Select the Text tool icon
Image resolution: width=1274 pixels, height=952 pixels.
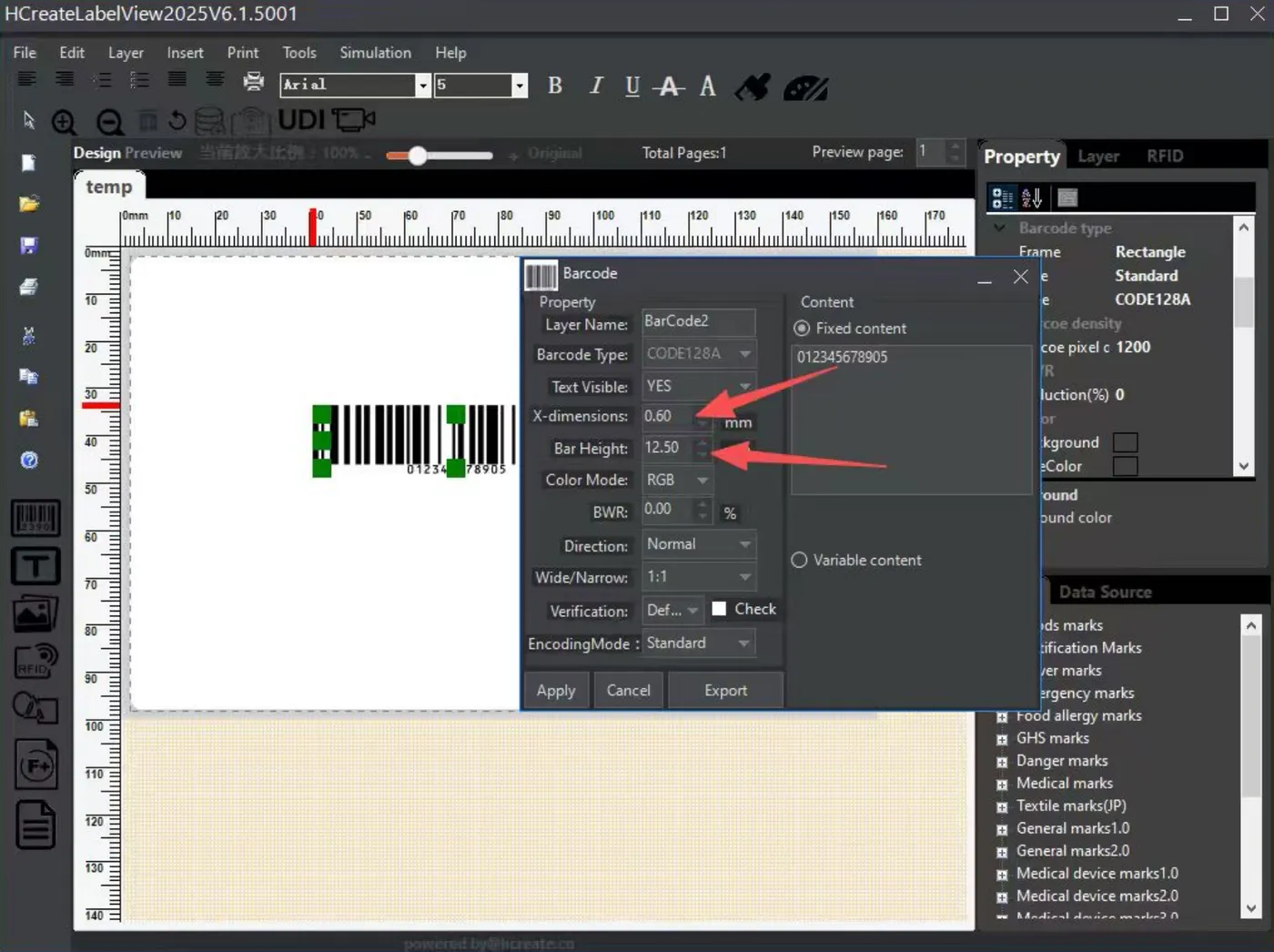pyautogui.click(x=35, y=566)
